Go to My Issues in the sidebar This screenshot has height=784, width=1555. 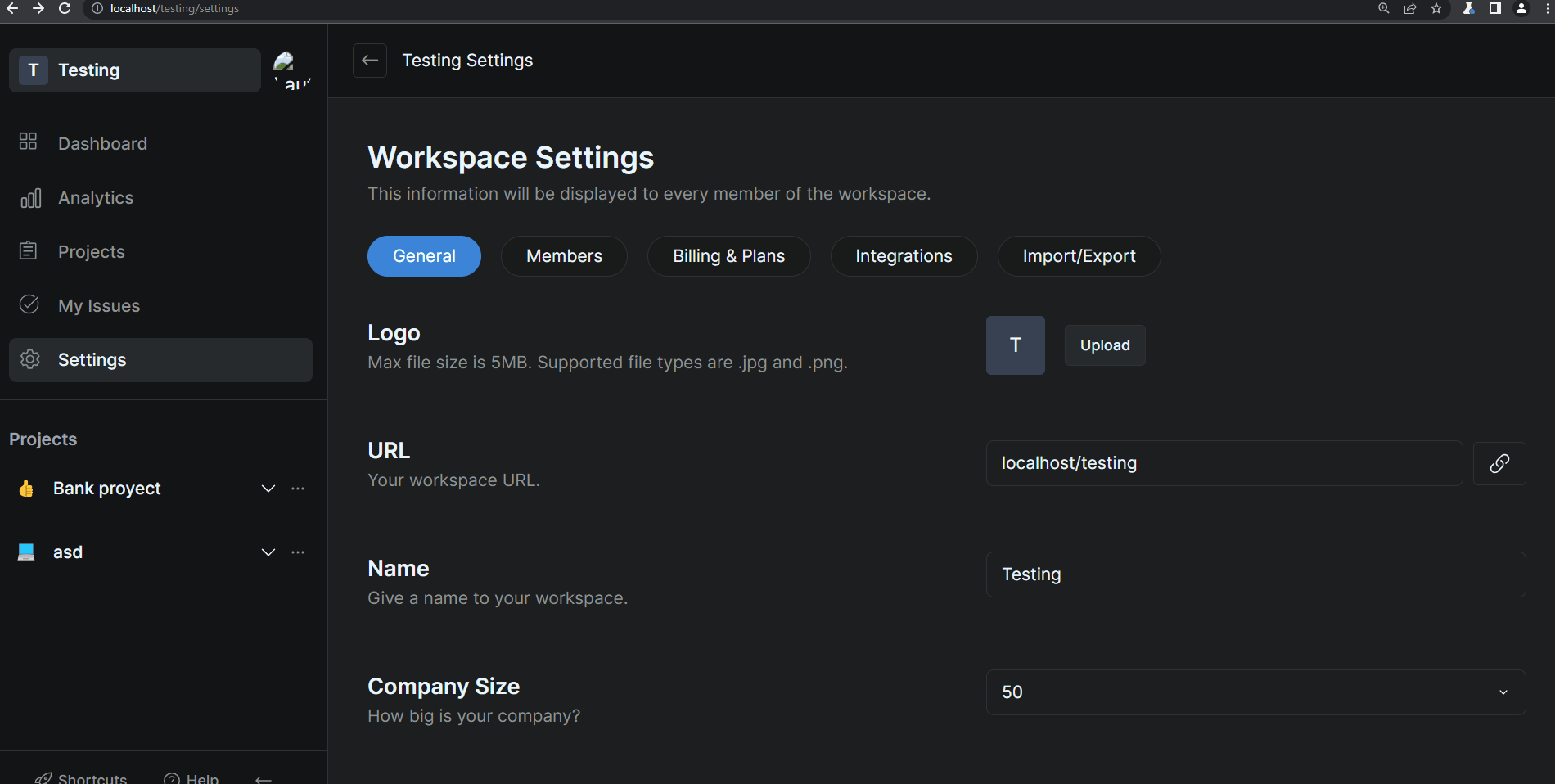coord(99,306)
